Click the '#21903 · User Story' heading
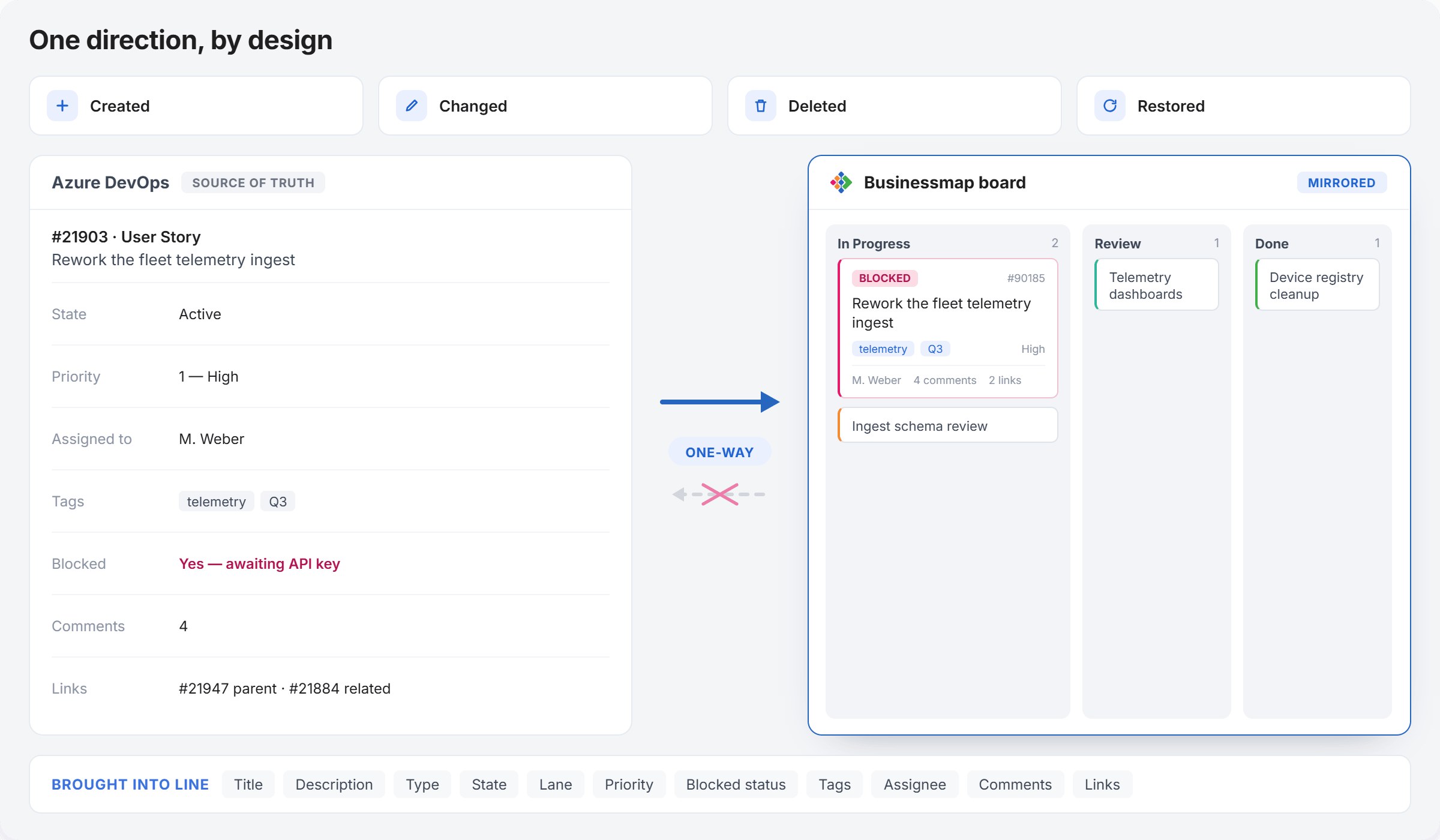The width and height of the screenshot is (1440, 840). pyautogui.click(x=126, y=237)
